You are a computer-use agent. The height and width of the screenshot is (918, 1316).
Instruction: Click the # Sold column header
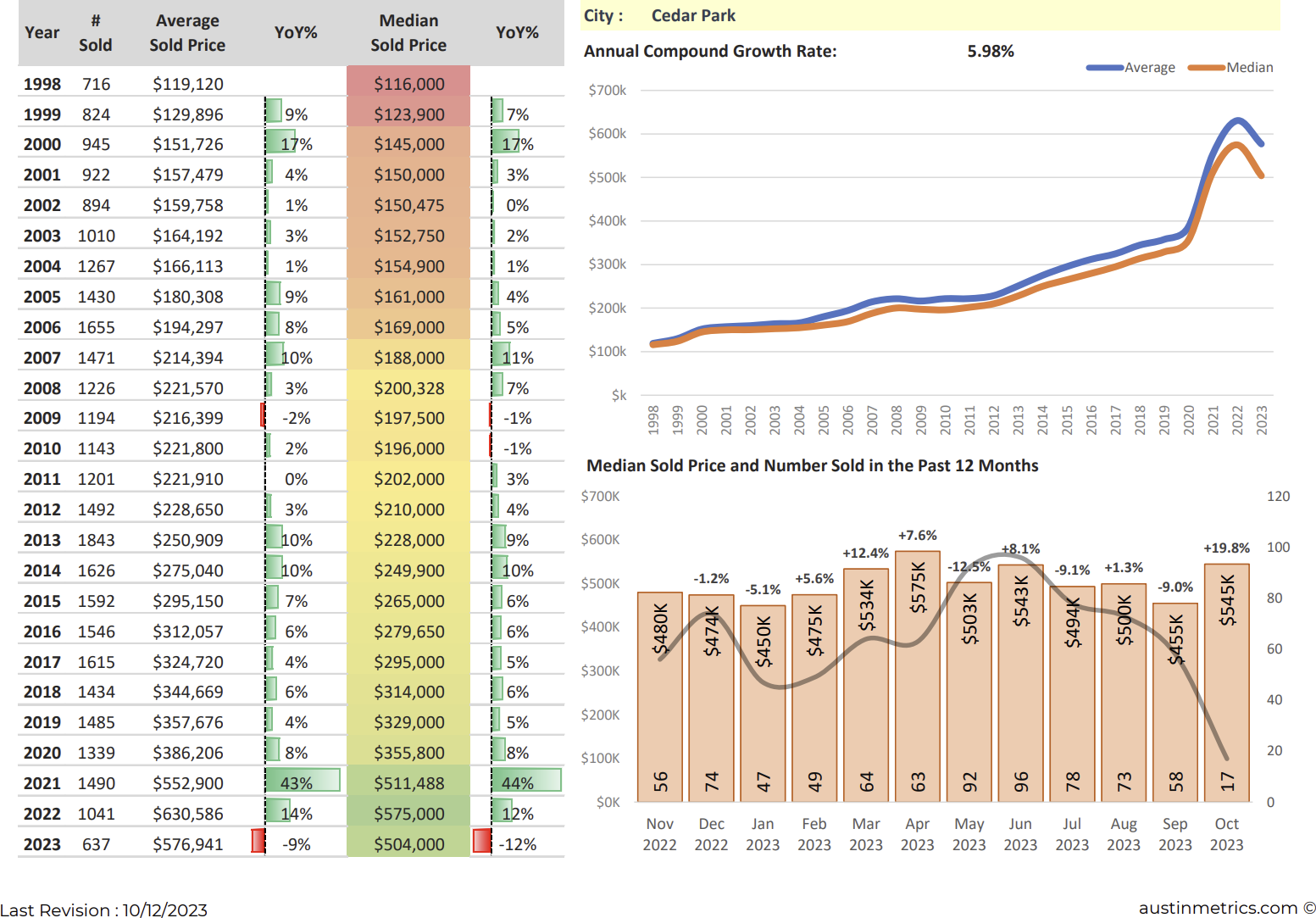[95, 33]
